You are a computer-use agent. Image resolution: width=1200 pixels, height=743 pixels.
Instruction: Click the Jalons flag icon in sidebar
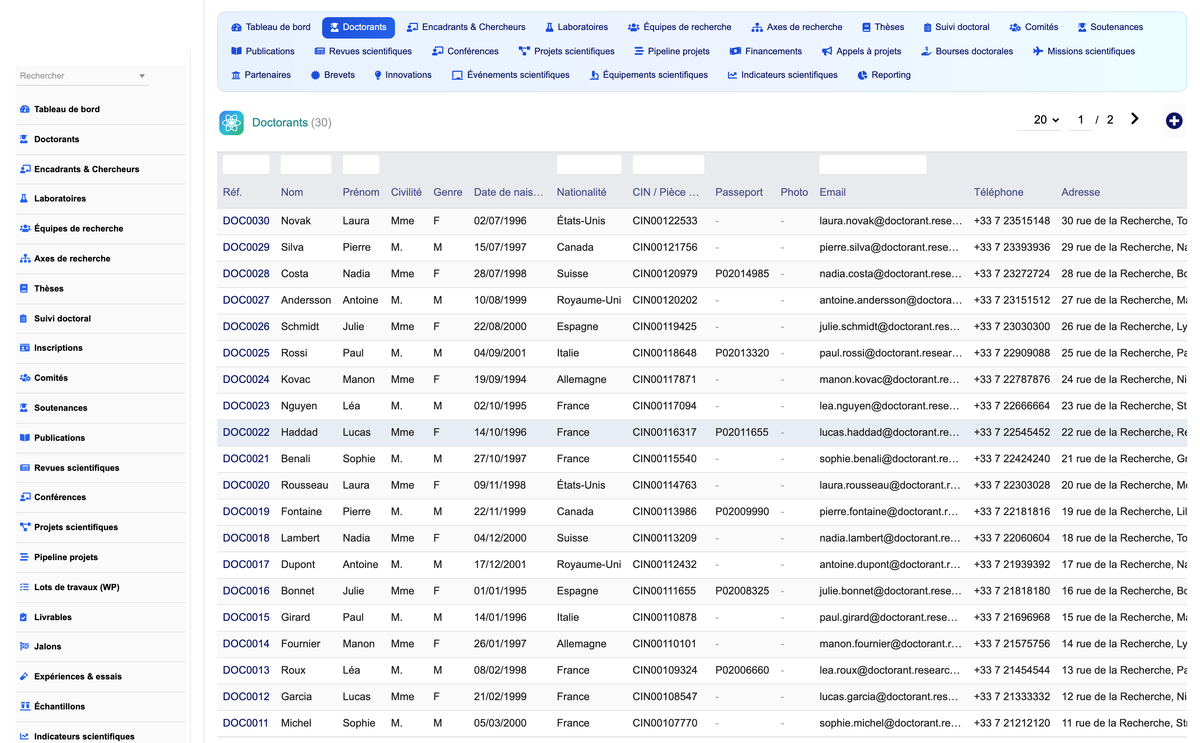click(x=25, y=647)
